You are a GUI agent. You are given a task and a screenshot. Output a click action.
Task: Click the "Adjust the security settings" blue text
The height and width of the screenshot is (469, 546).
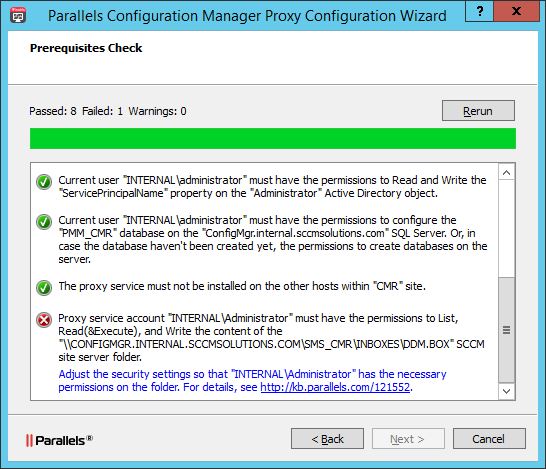(x=252, y=381)
